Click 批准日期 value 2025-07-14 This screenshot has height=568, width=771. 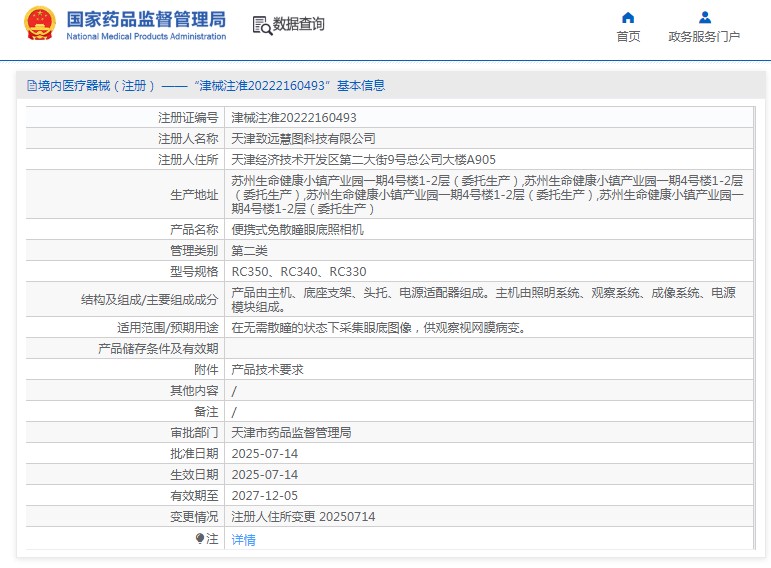coord(265,453)
